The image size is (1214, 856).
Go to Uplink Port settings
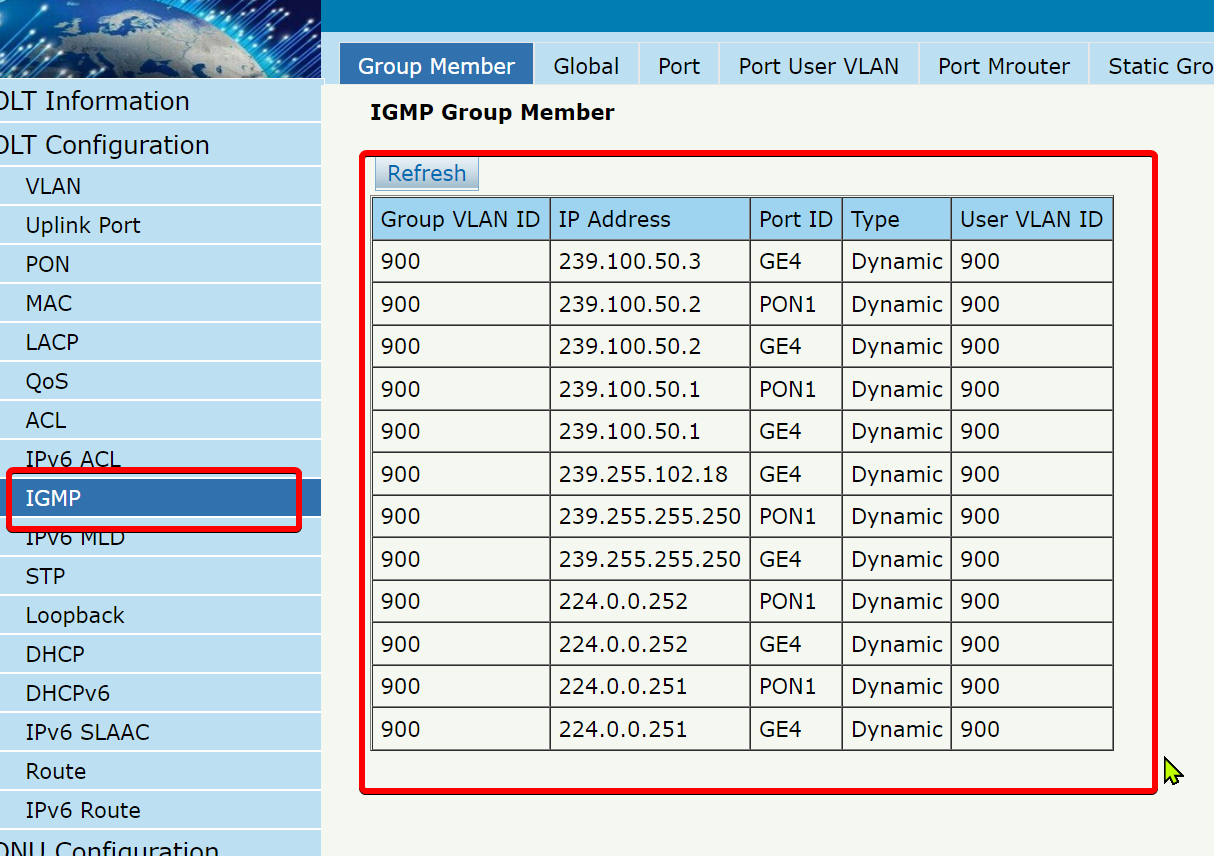83,226
